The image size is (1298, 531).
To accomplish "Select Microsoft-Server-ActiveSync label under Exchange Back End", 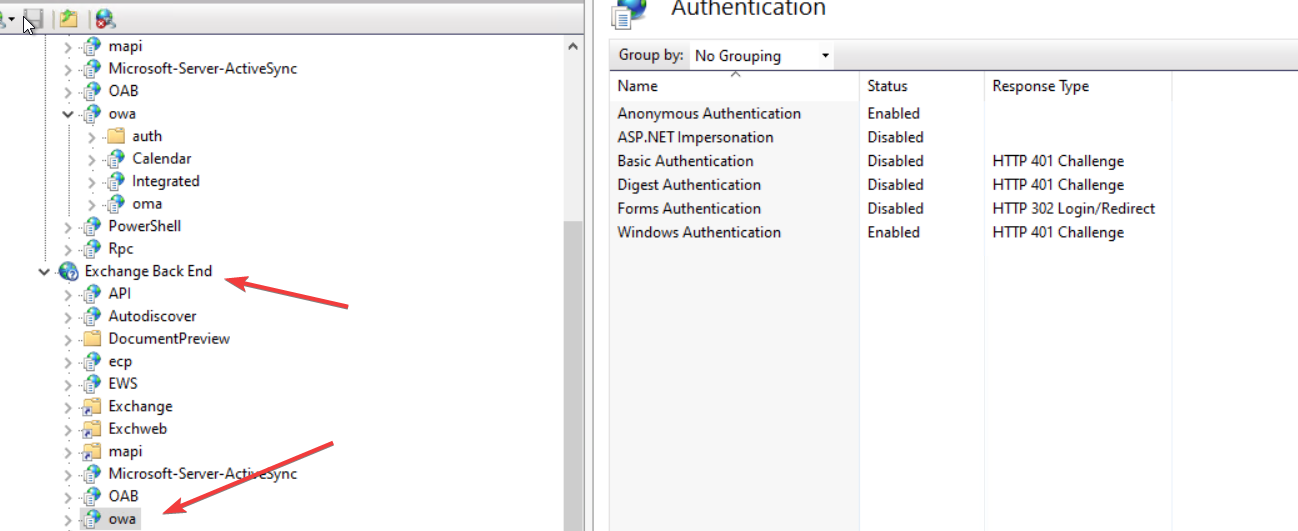I will 203,473.
